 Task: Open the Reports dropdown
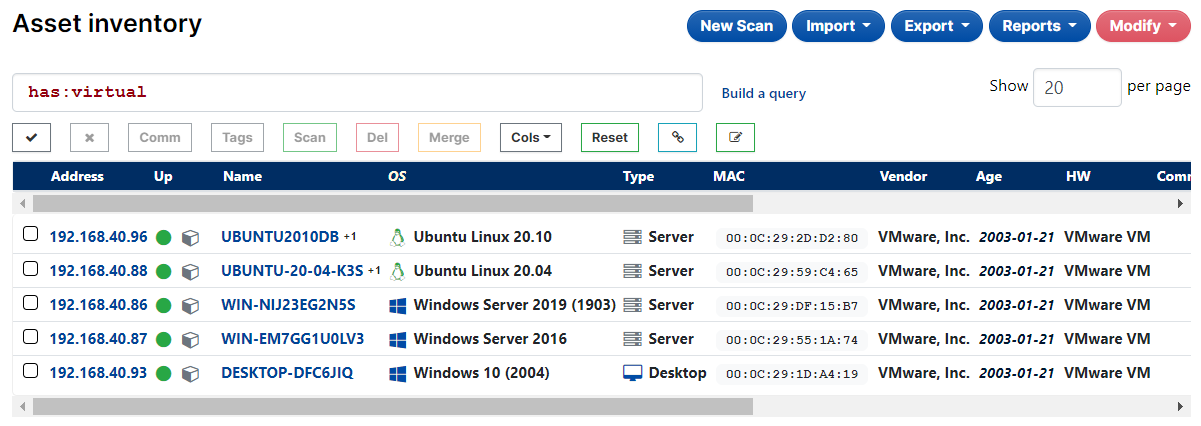click(1039, 26)
